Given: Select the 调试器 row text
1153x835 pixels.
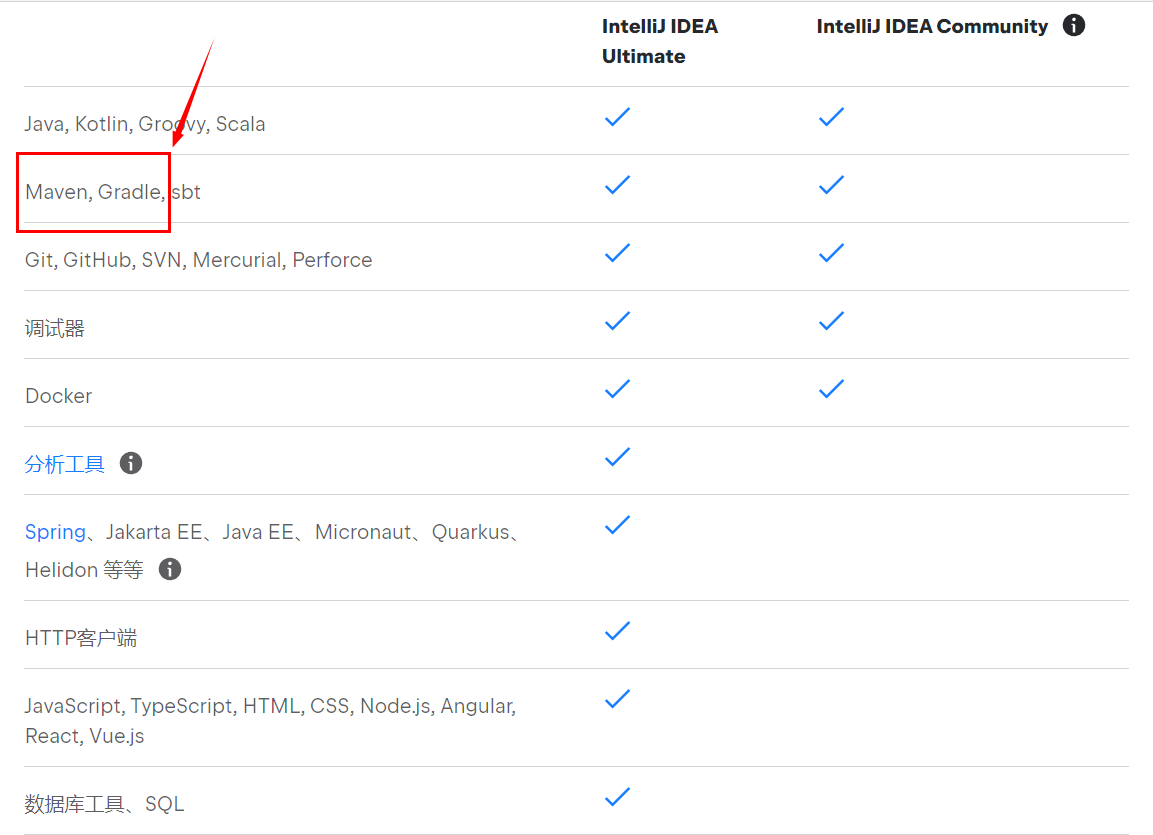Looking at the screenshot, I should coord(54,328).
